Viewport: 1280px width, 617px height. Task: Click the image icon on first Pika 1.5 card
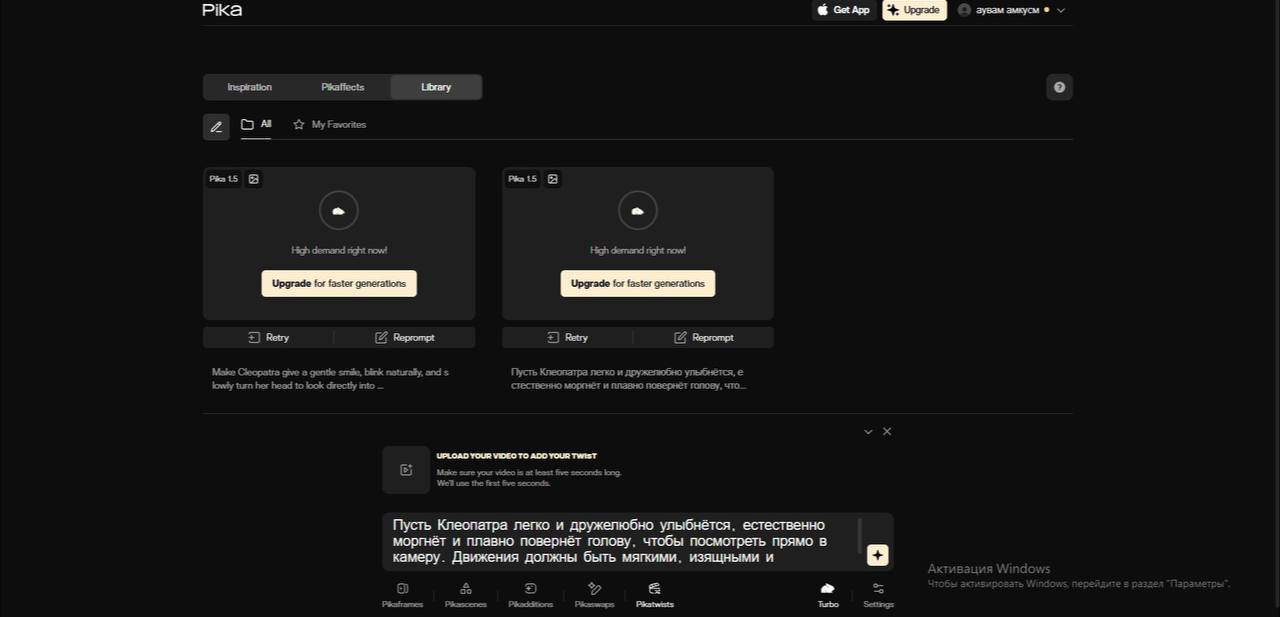click(x=254, y=179)
